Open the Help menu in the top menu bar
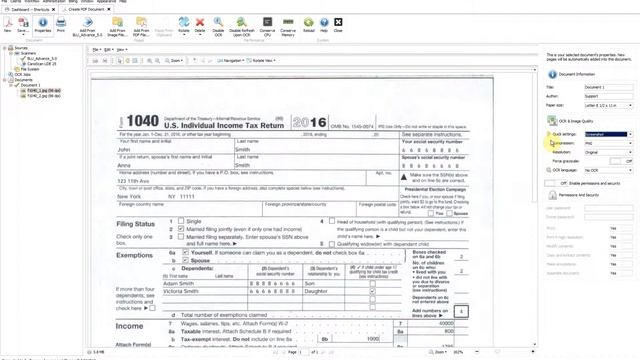 pyautogui.click(x=123, y=2)
